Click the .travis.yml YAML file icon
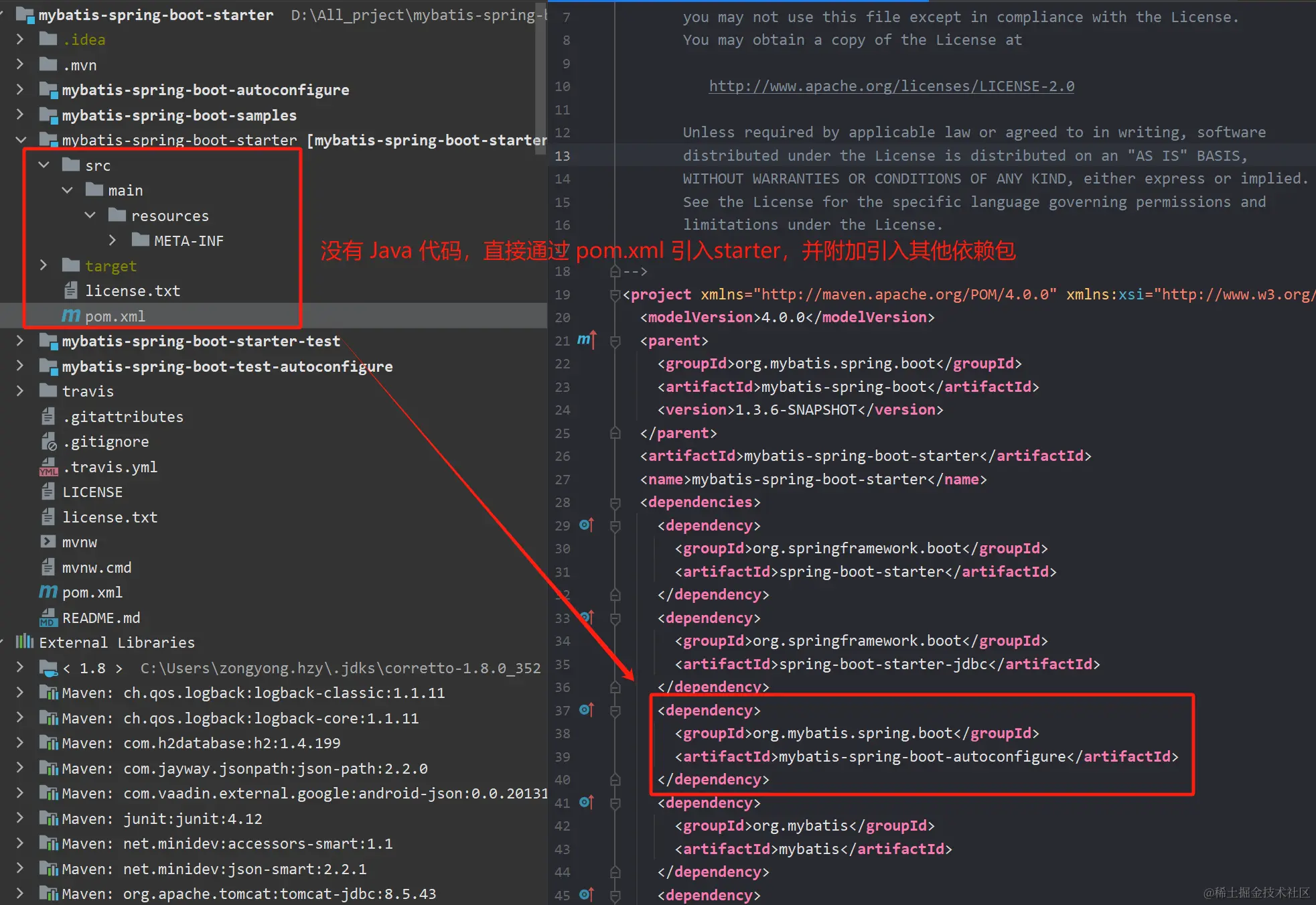 point(48,467)
